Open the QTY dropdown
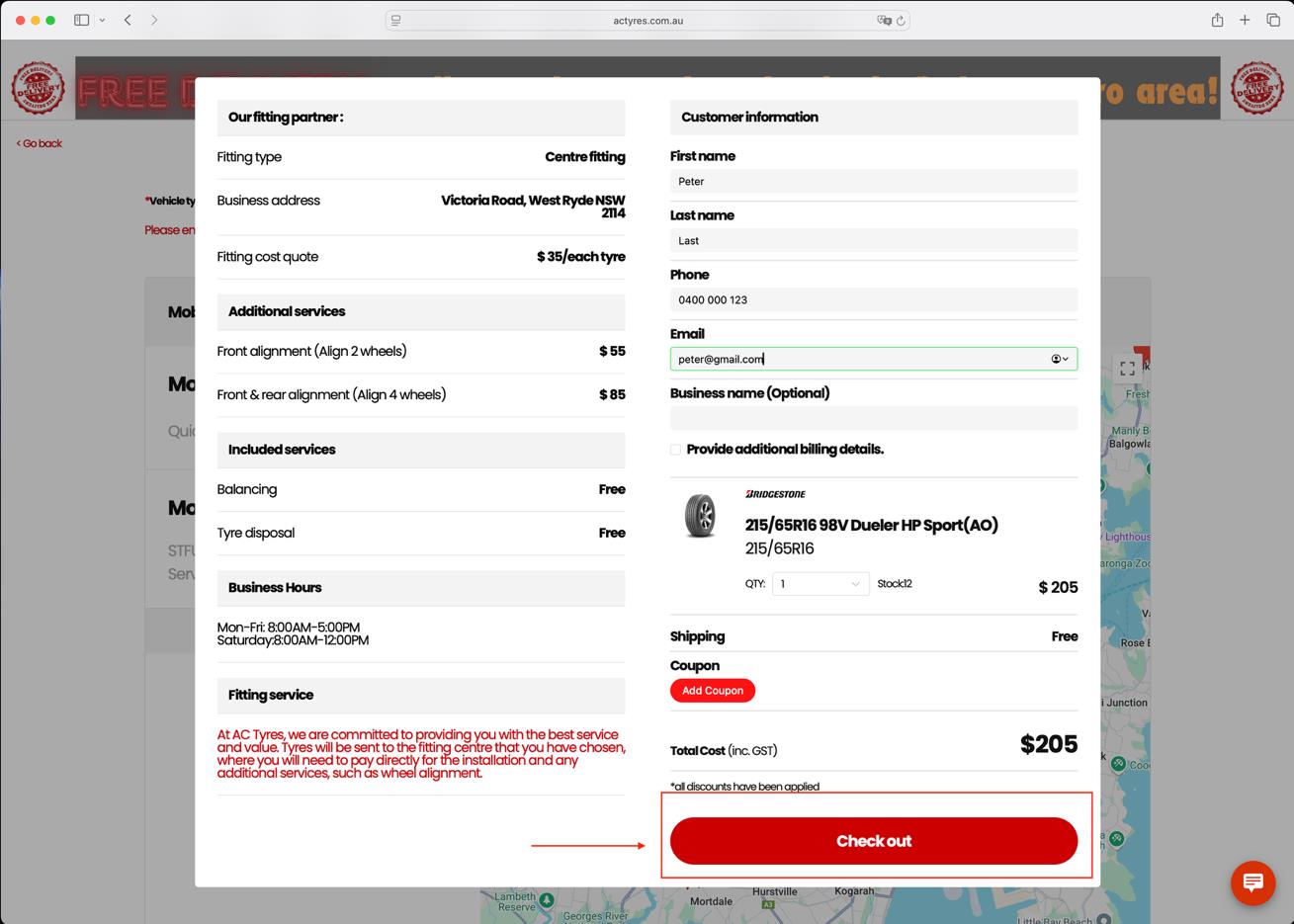The height and width of the screenshot is (924, 1294). pyautogui.click(x=820, y=584)
